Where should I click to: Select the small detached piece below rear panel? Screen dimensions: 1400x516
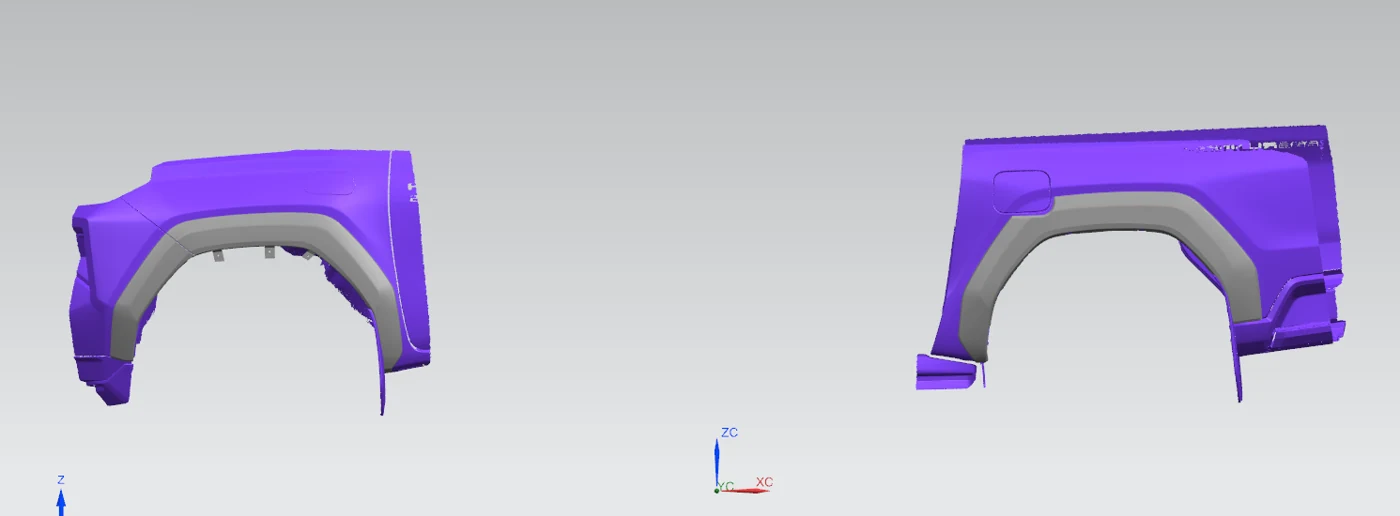tap(946, 372)
